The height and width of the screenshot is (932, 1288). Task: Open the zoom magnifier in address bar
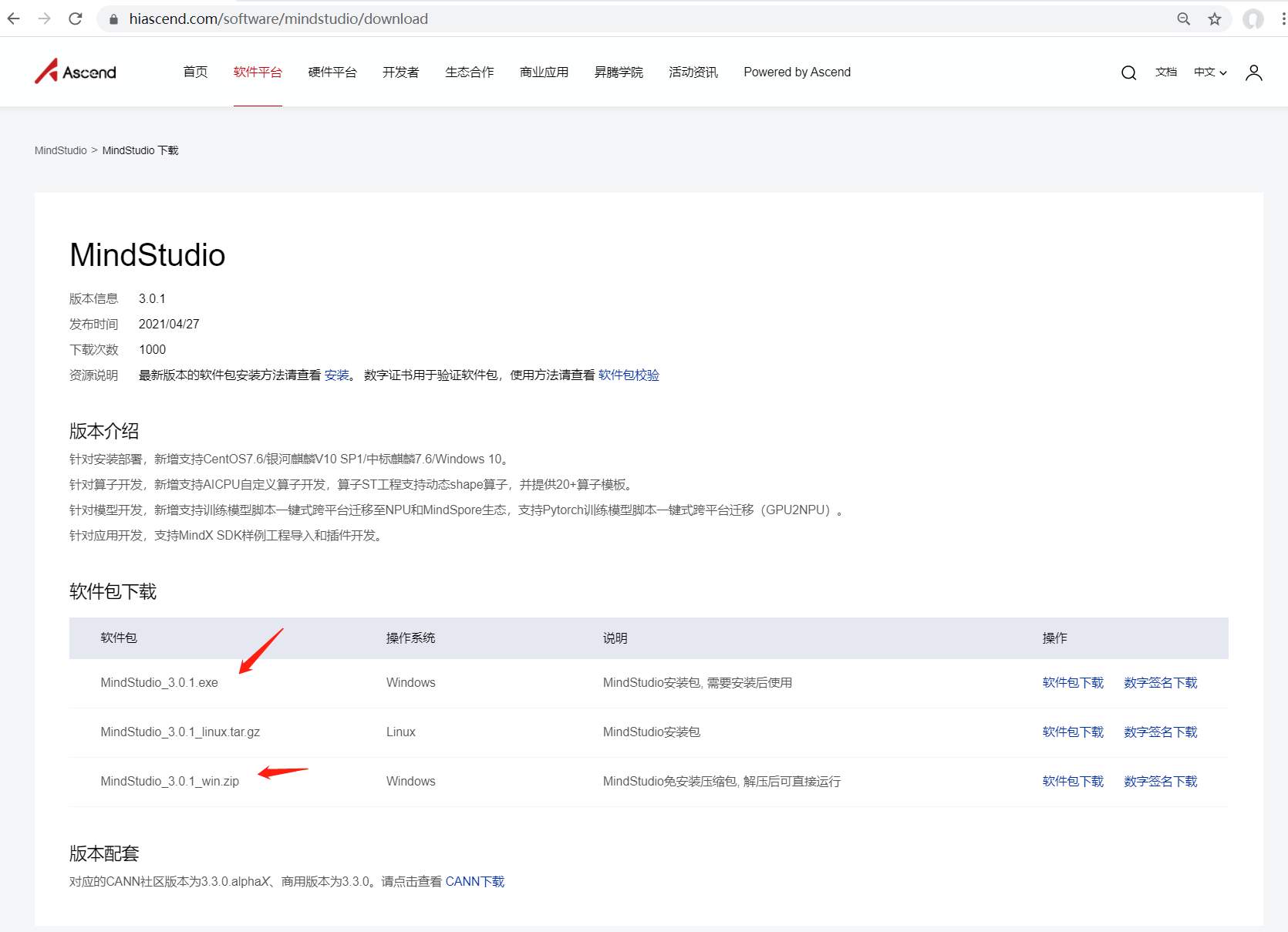(1184, 19)
